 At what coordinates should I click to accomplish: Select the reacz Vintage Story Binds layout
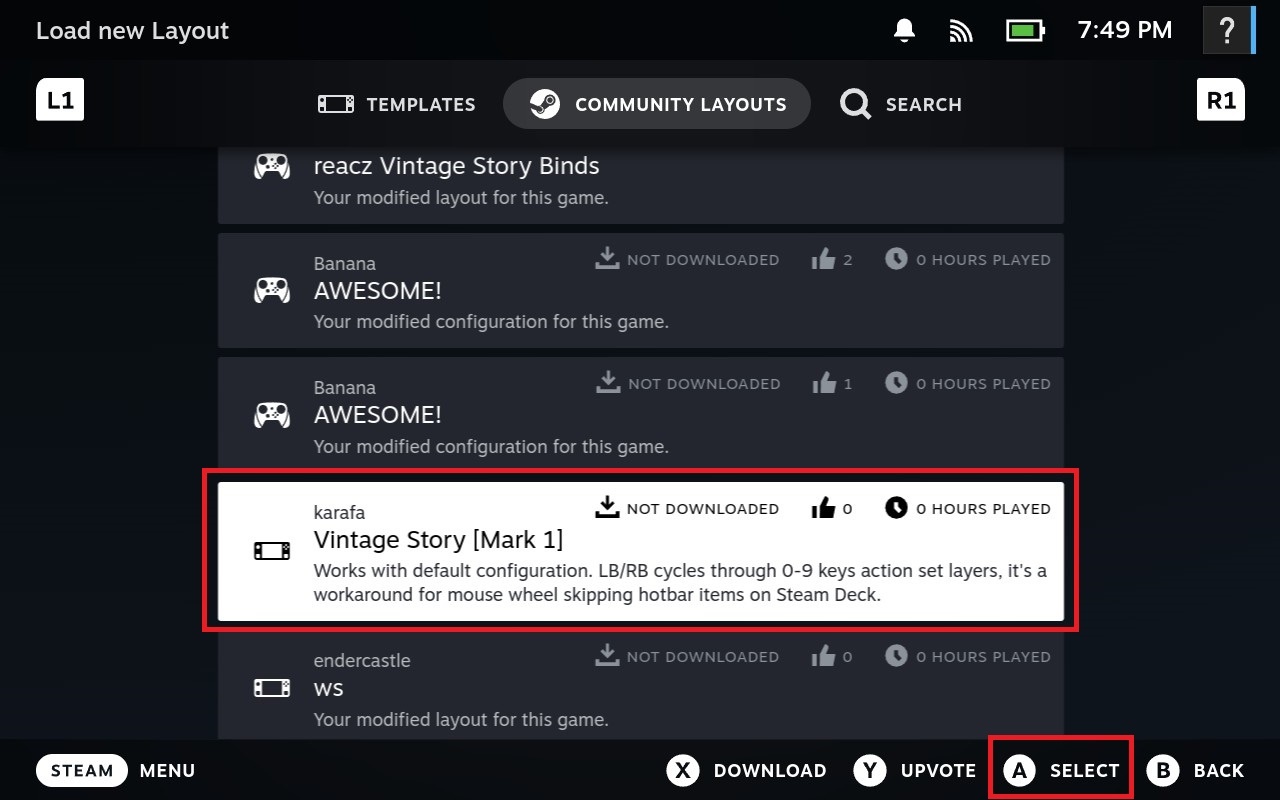click(640, 180)
